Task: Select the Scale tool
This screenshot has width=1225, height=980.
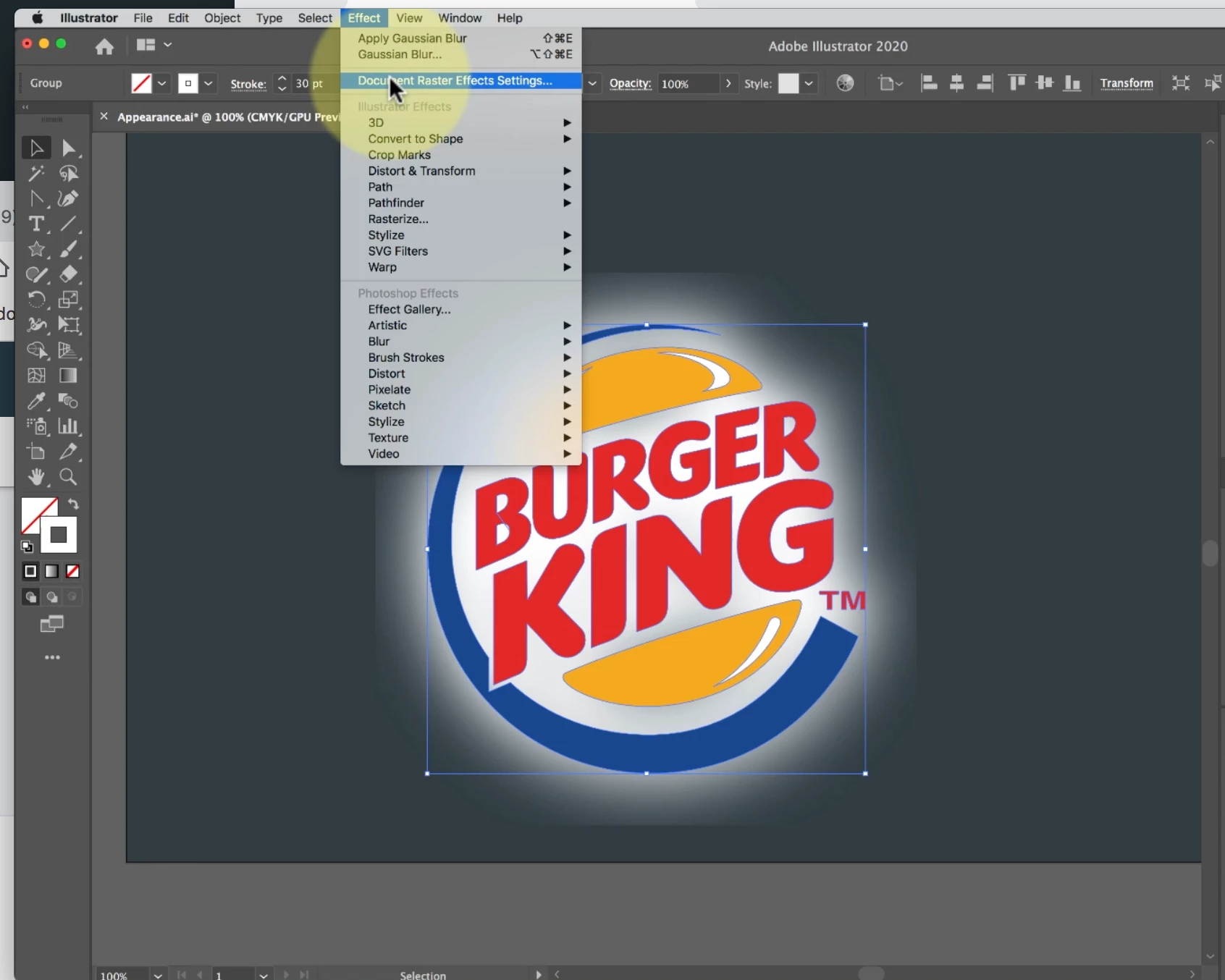Action: [x=69, y=300]
